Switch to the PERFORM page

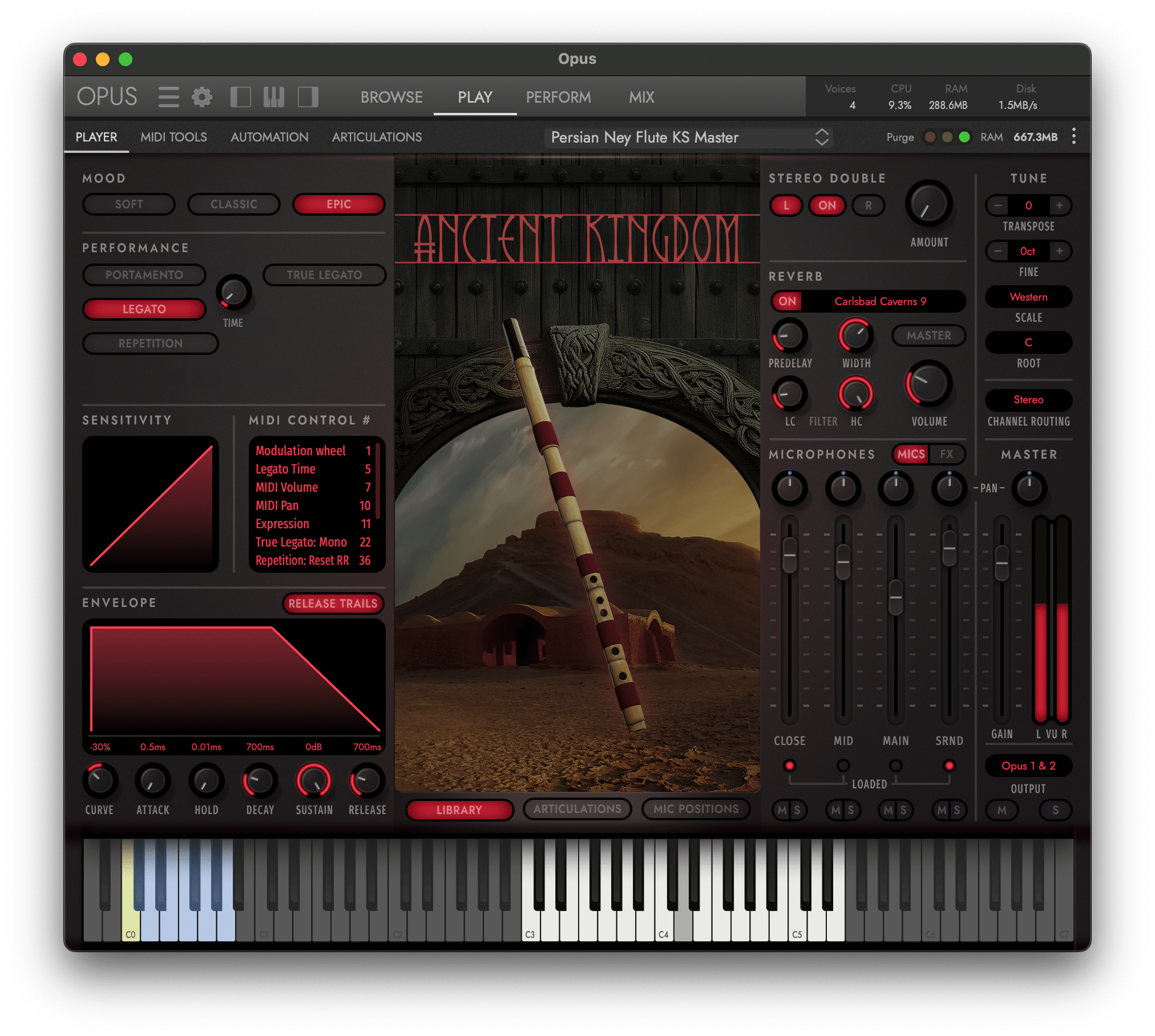tap(558, 97)
